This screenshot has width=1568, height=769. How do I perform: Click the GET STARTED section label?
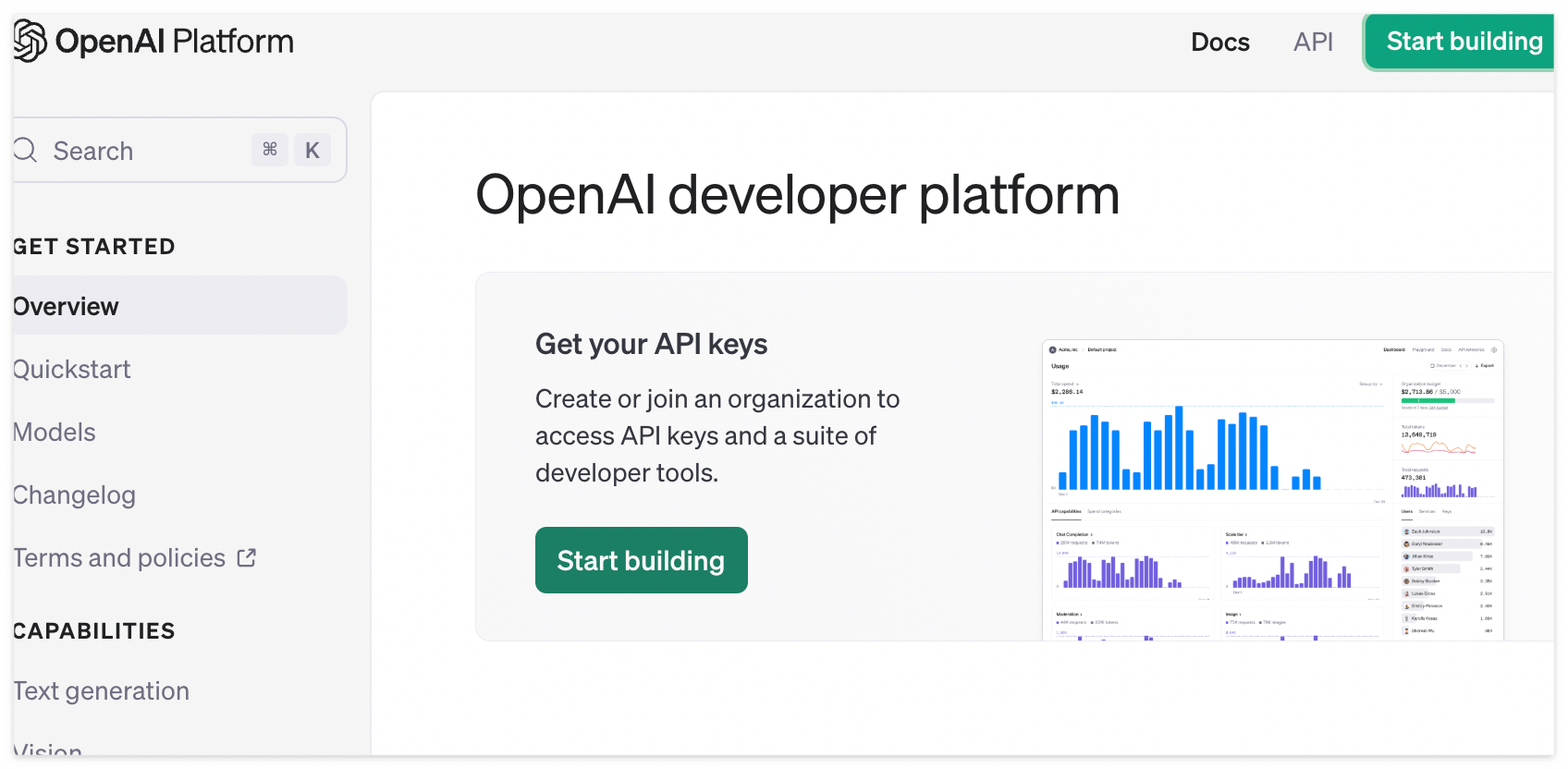pyautogui.click(x=93, y=247)
